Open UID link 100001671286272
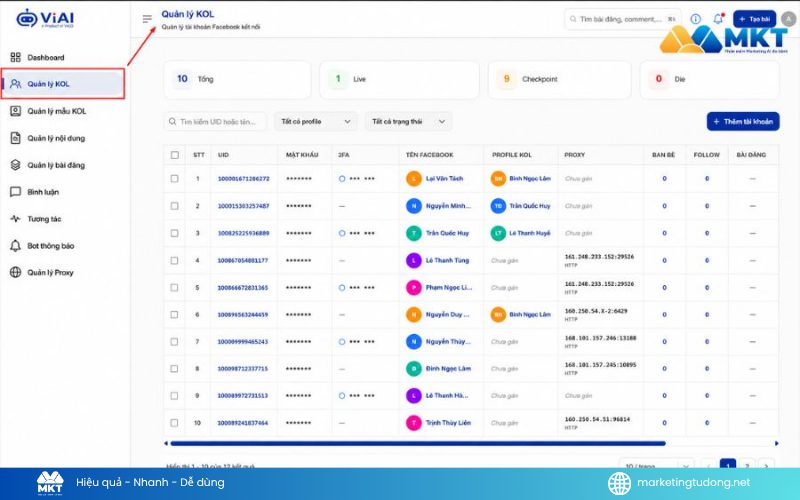Screen dimensions: 800x500 [x=243, y=179]
